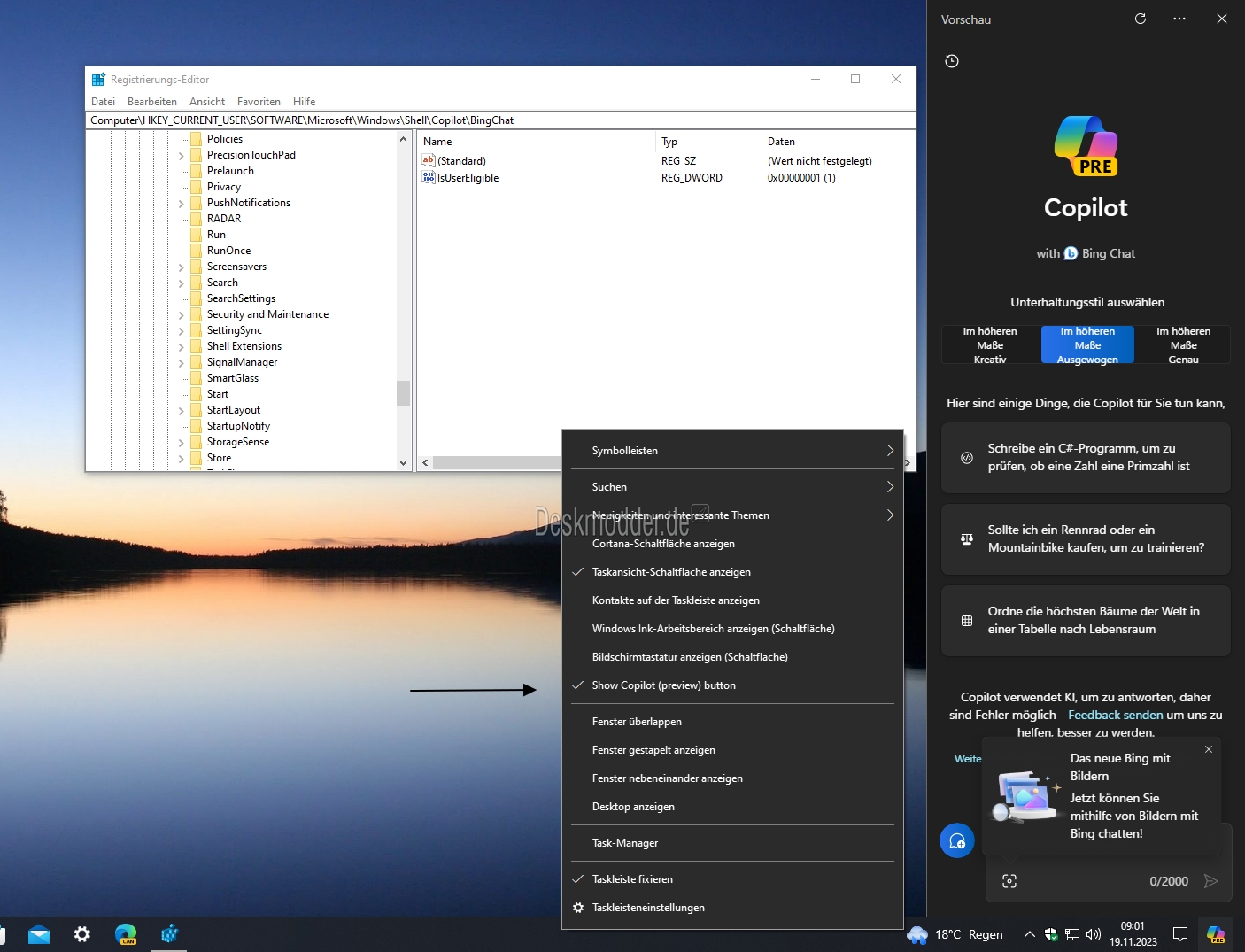Viewport: 1245px width, 952px height.
Task: Expand the PushNotifications tree node
Action: coord(182,203)
